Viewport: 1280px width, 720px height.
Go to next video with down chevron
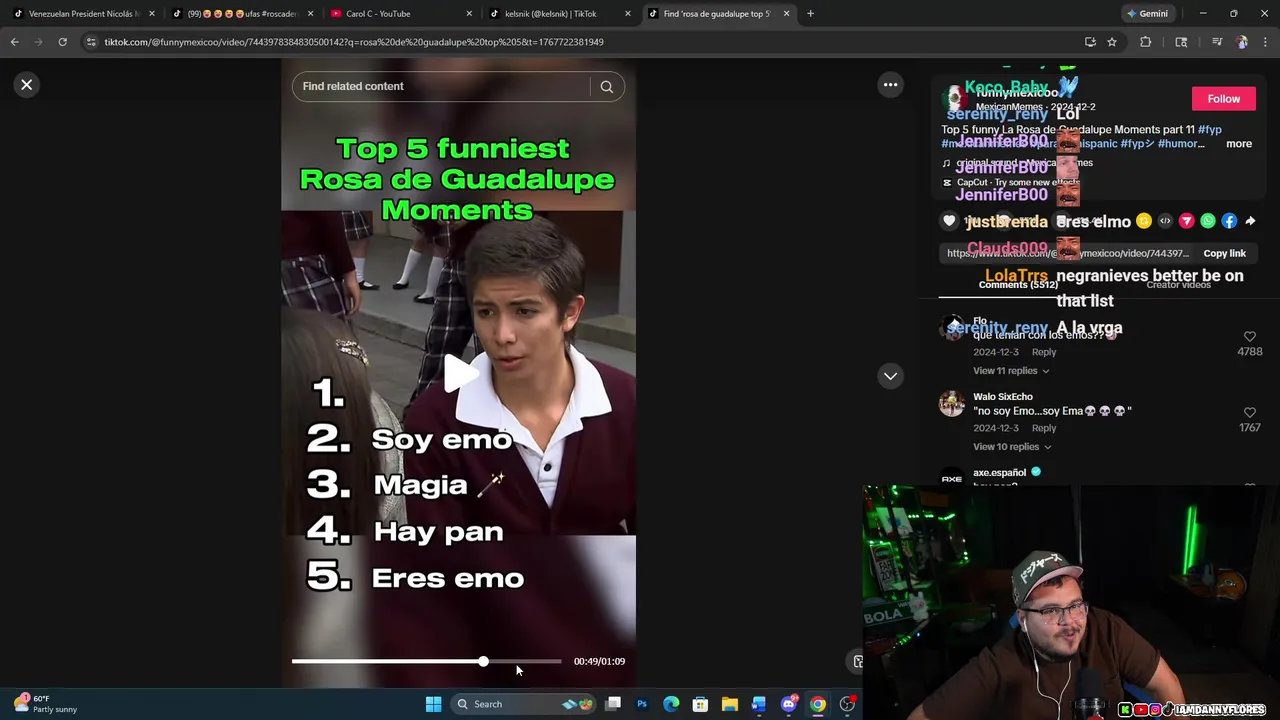click(x=890, y=376)
